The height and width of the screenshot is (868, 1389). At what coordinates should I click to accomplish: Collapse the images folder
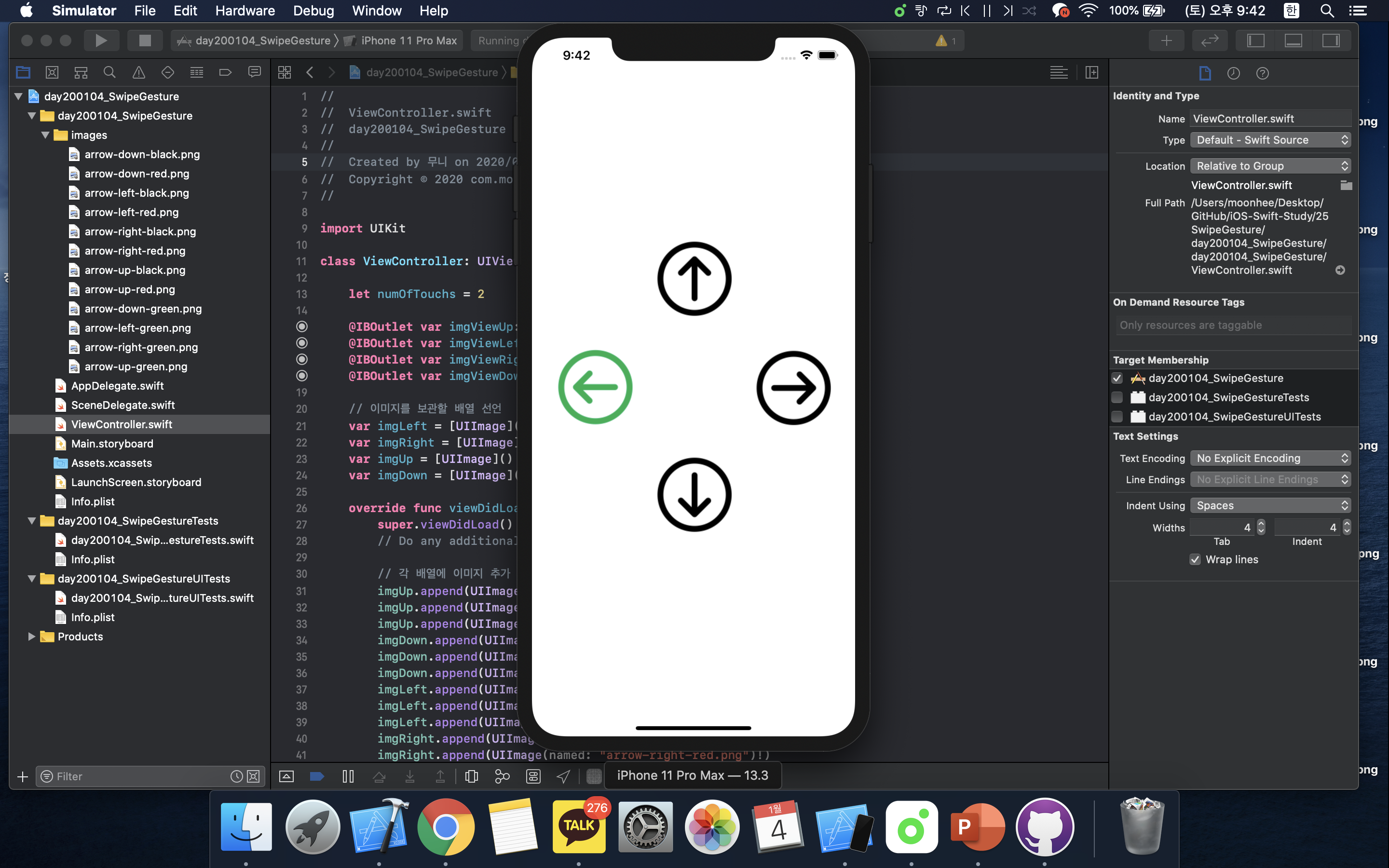coord(45,136)
